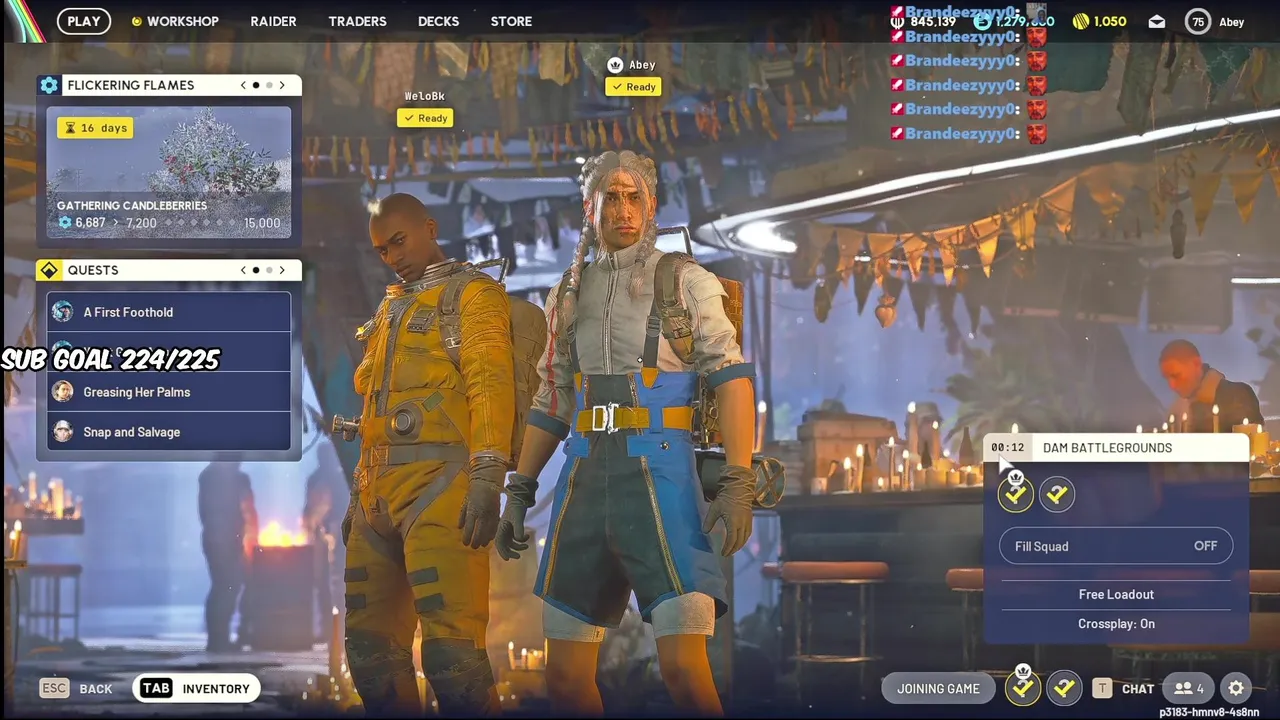Screen dimensions: 1280x720
Task: Toggle the Crossplay: On setting
Action: 1116,623
